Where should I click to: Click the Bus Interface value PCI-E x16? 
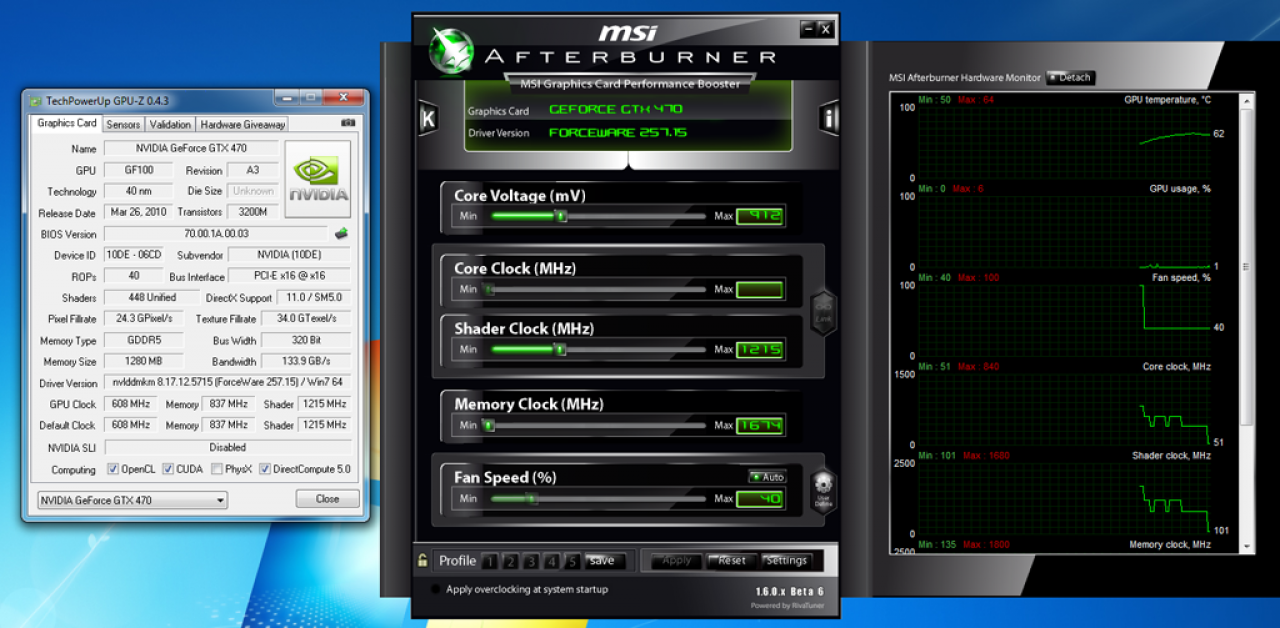(x=289, y=276)
